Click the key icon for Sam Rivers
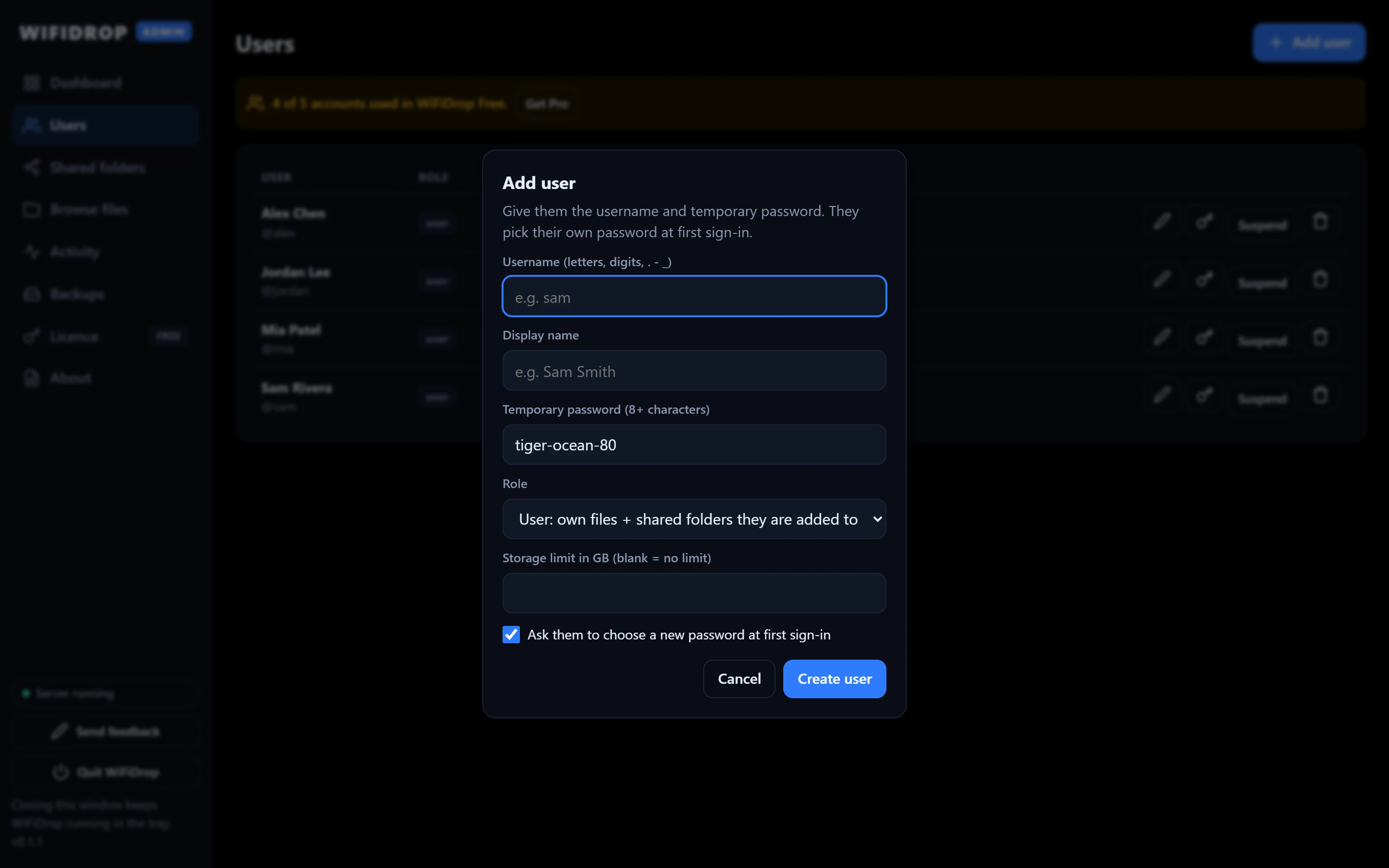Image resolution: width=1389 pixels, height=868 pixels. click(1204, 395)
